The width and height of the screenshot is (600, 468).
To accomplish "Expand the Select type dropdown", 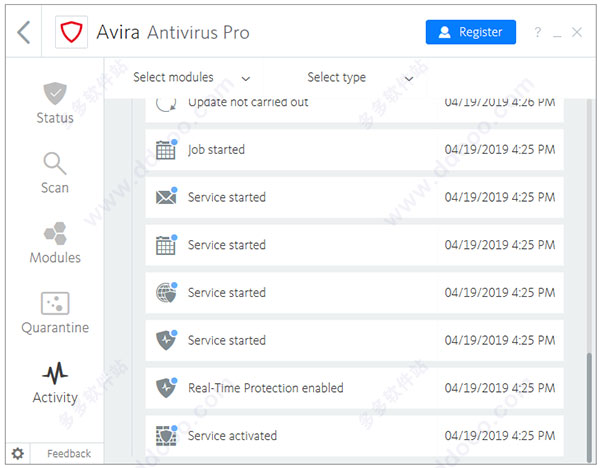I will pyautogui.click(x=360, y=78).
